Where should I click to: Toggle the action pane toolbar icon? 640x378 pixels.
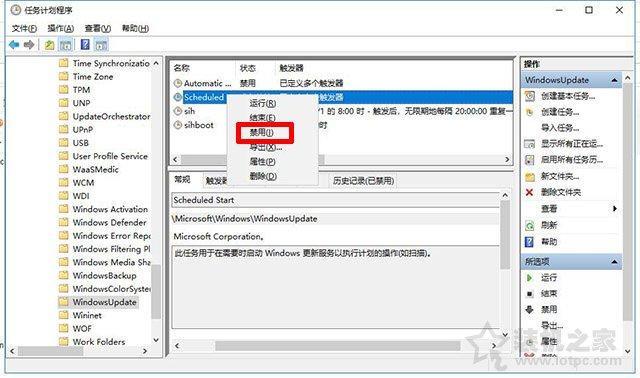click(101, 45)
